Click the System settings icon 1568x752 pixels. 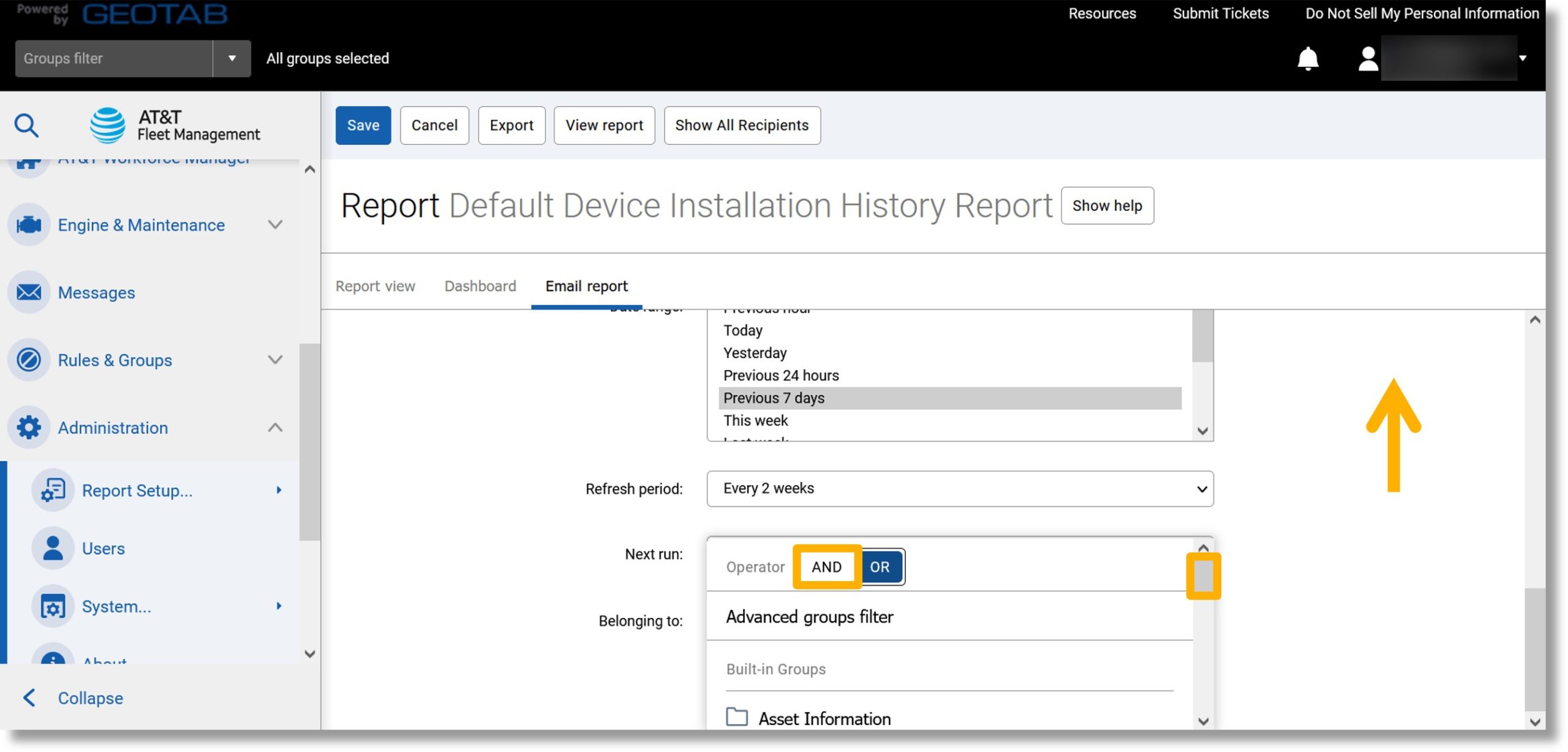pyautogui.click(x=53, y=606)
